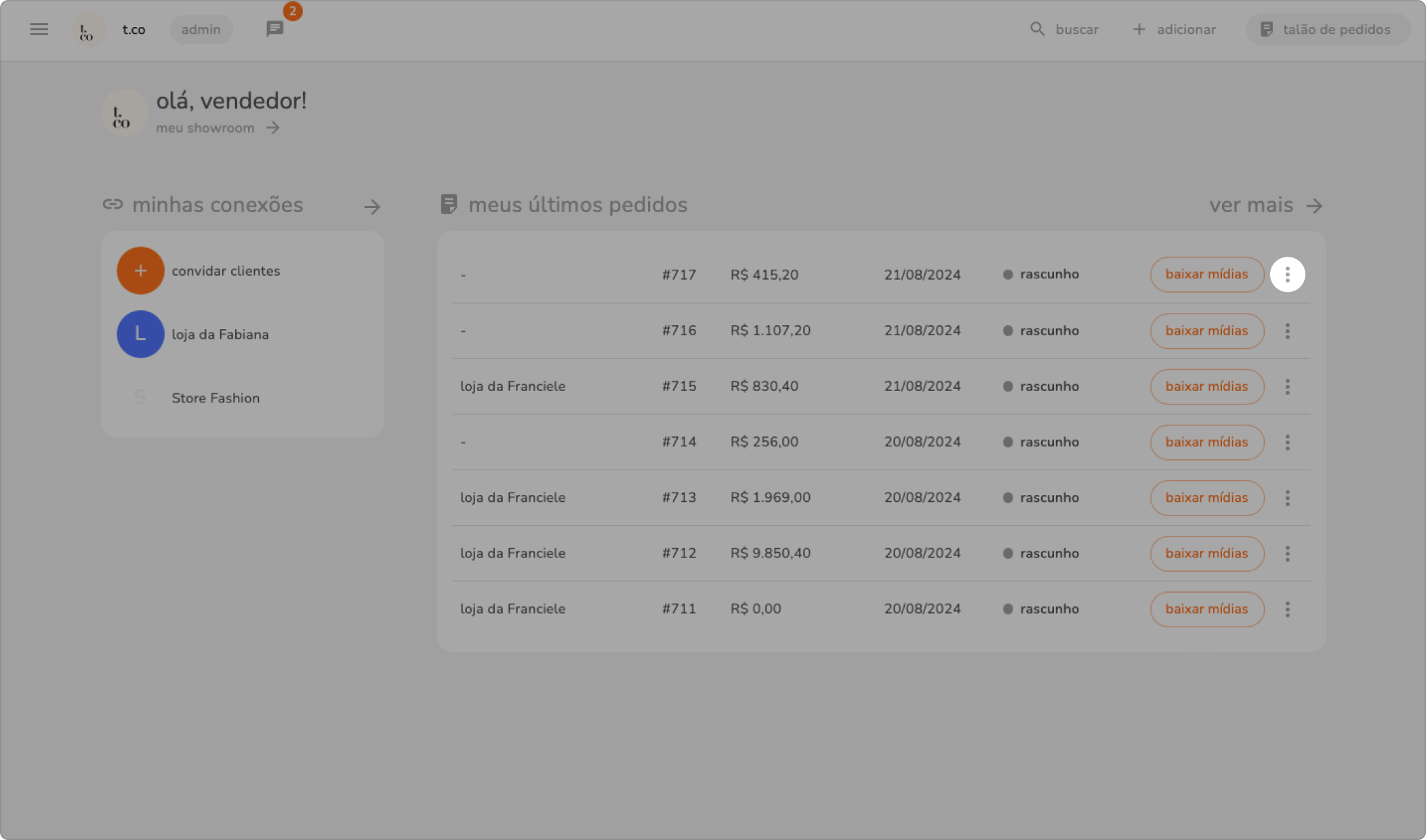Open three-dot menu for order #713
Viewport: 1426px width, 840px height.
(x=1287, y=498)
